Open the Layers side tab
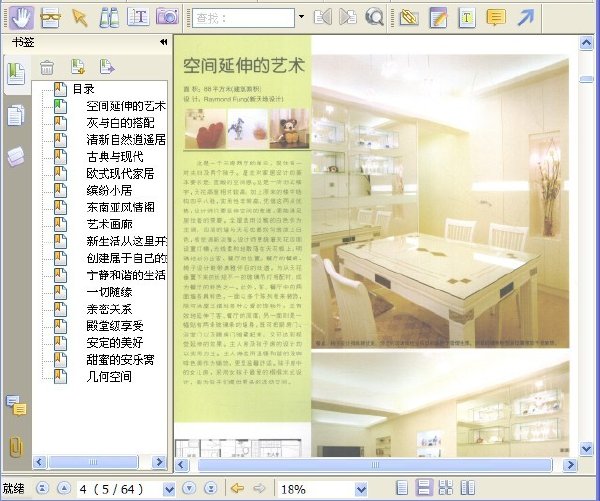 click(16, 157)
